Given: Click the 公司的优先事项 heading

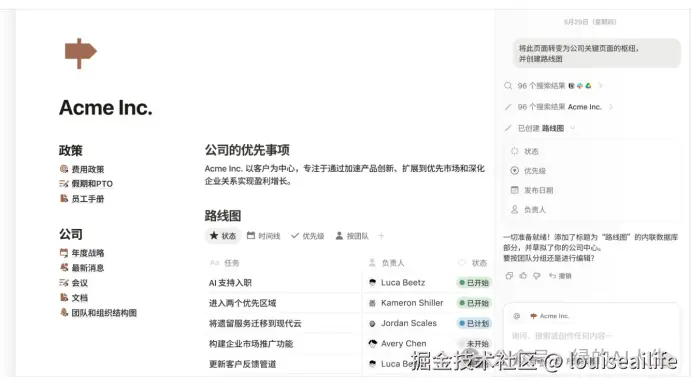Looking at the screenshot, I should click(247, 150).
